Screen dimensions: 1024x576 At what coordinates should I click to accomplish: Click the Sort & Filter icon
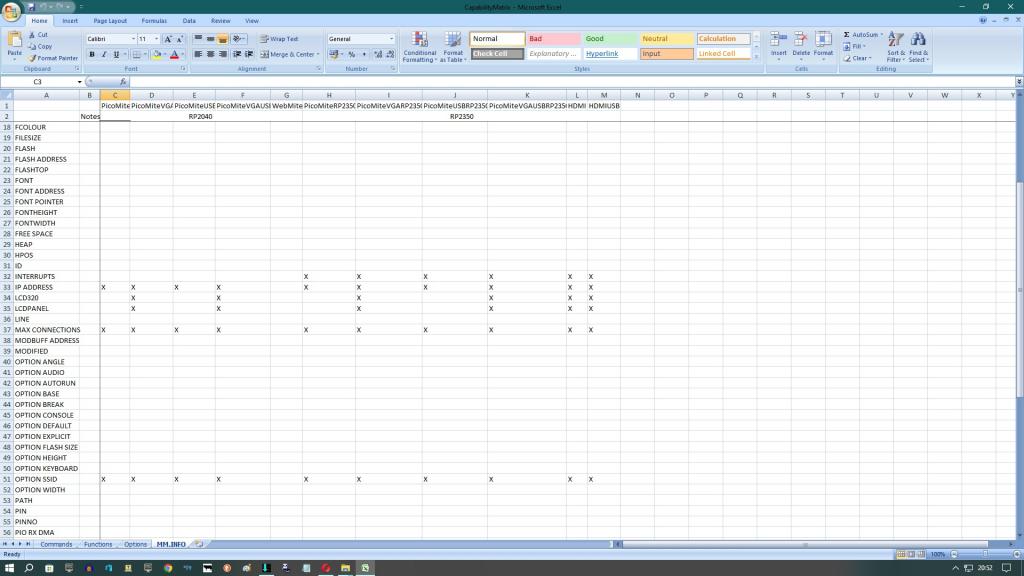[x=895, y=47]
